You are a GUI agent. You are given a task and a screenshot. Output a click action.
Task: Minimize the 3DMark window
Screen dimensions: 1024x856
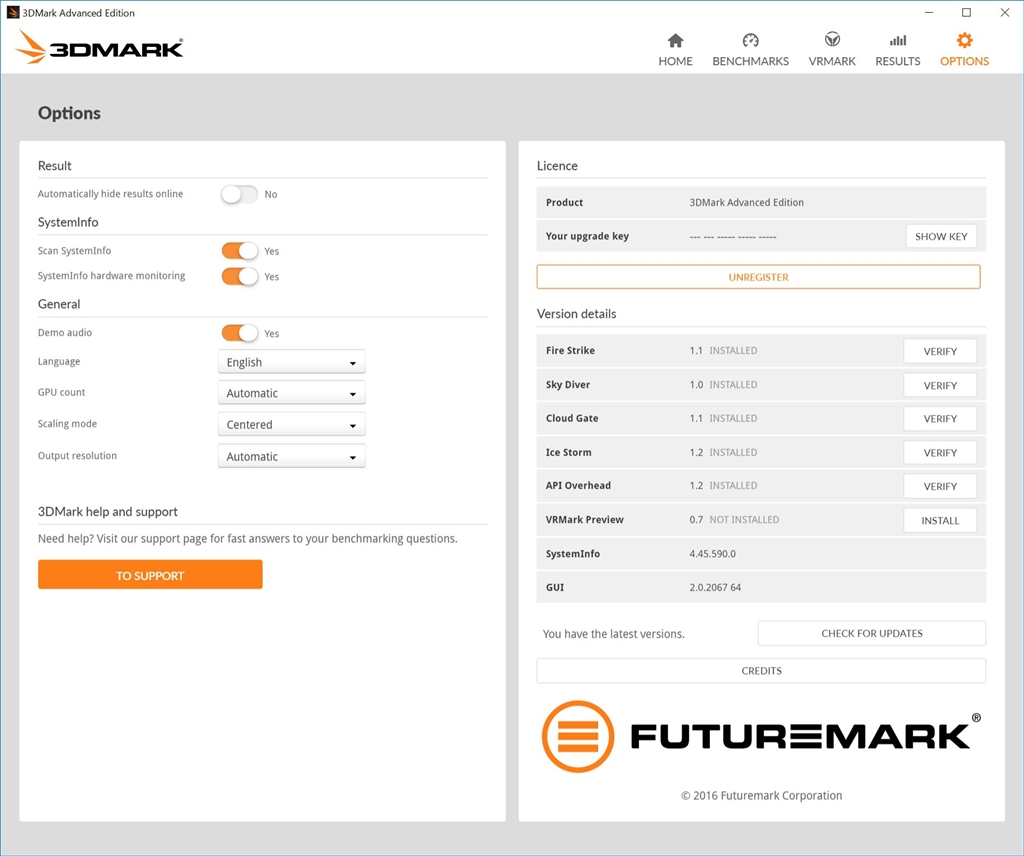(x=929, y=12)
